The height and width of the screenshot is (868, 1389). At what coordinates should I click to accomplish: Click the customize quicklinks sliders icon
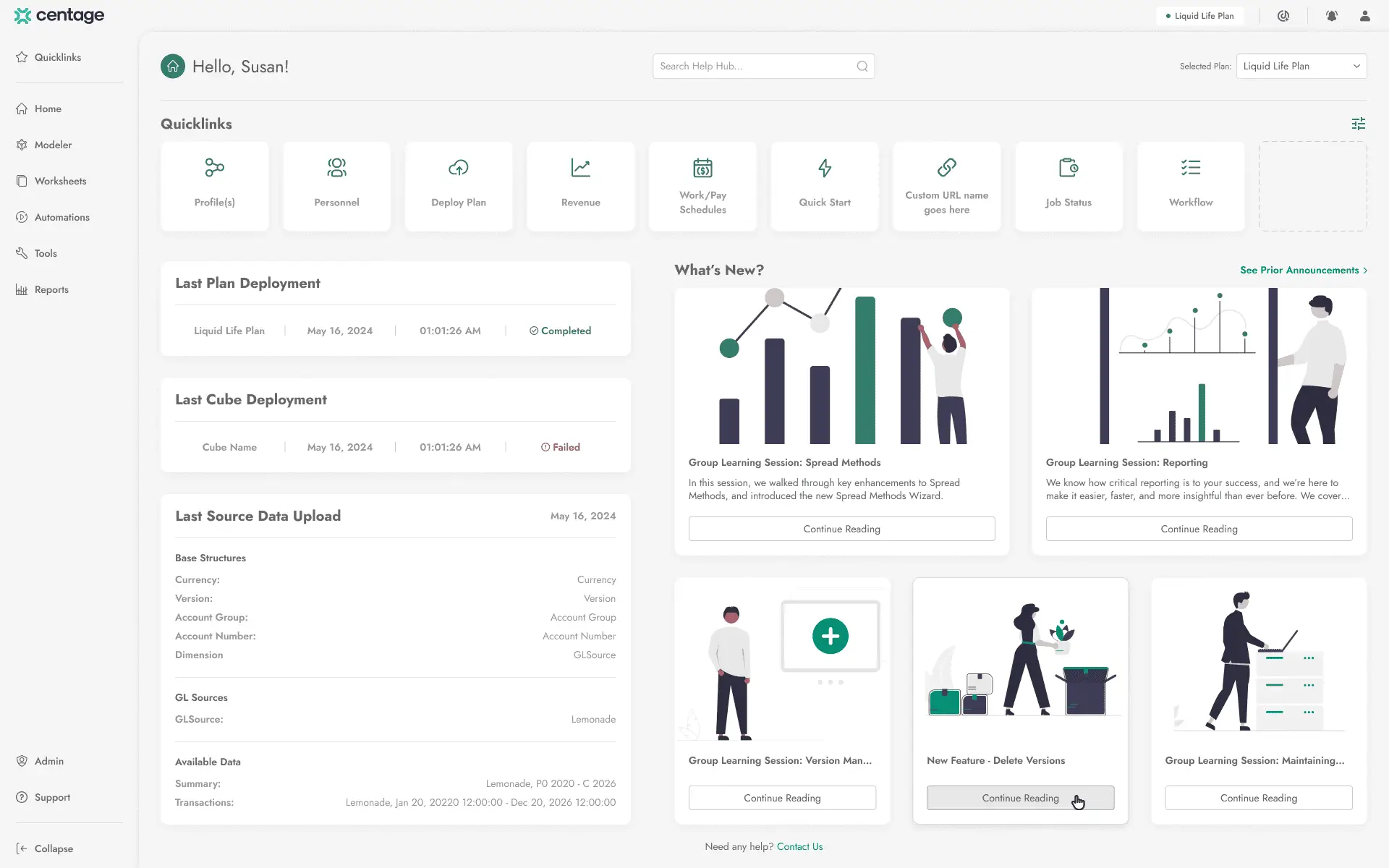[1358, 124]
